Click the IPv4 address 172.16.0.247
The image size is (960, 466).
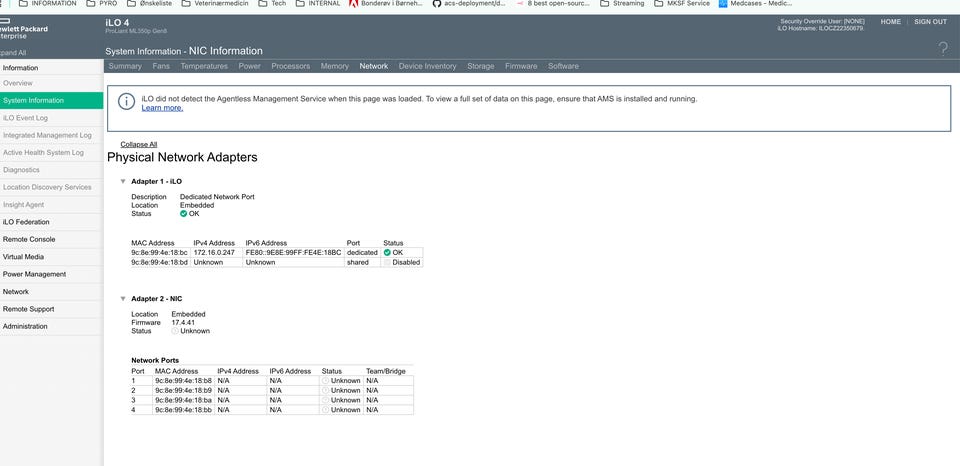214,252
